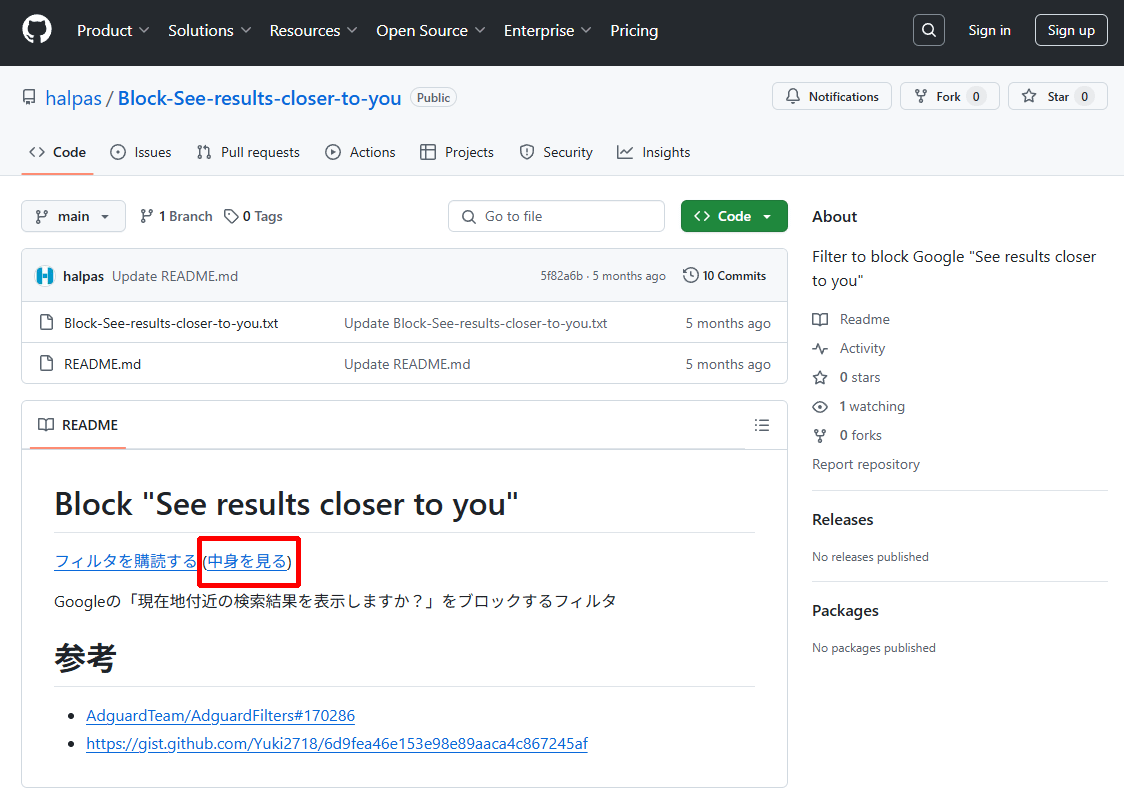Open the Actions tab
Image resolution: width=1124 pixels, height=801 pixels.
(360, 152)
